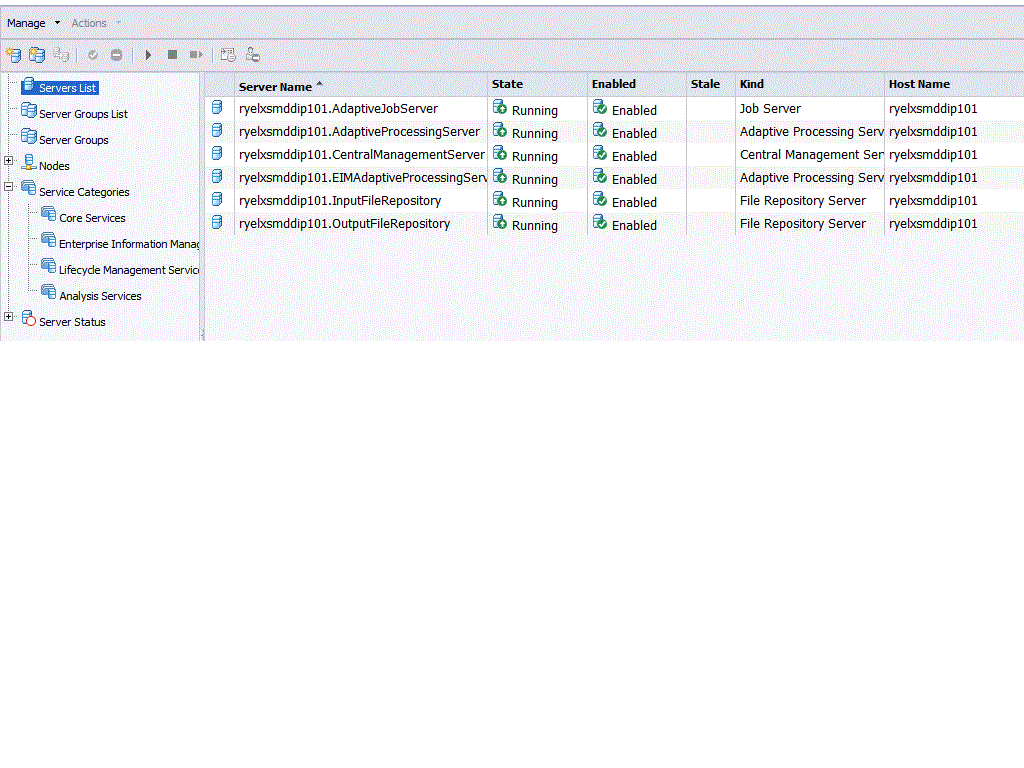Click the Enable Server checkmark icon
The height and width of the screenshot is (768, 1024).
coord(93,55)
